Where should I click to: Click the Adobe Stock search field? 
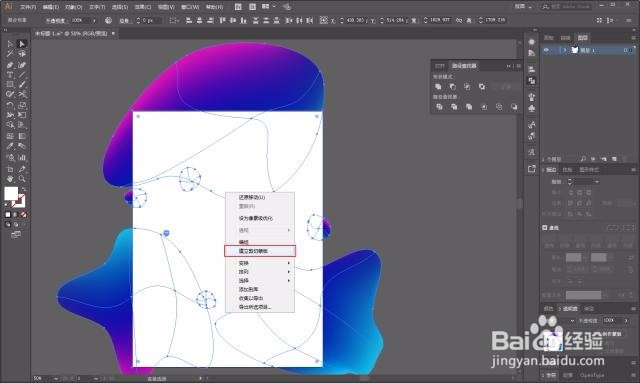coord(567,7)
